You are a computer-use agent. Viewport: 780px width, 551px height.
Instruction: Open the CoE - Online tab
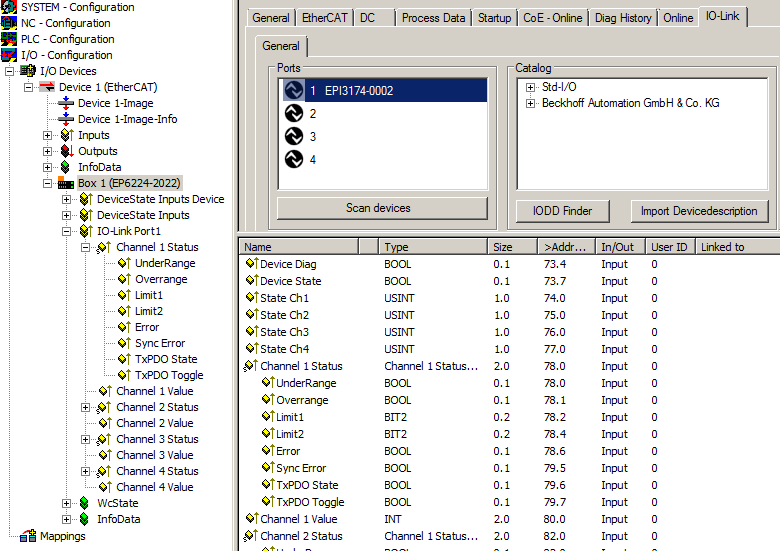click(x=553, y=18)
